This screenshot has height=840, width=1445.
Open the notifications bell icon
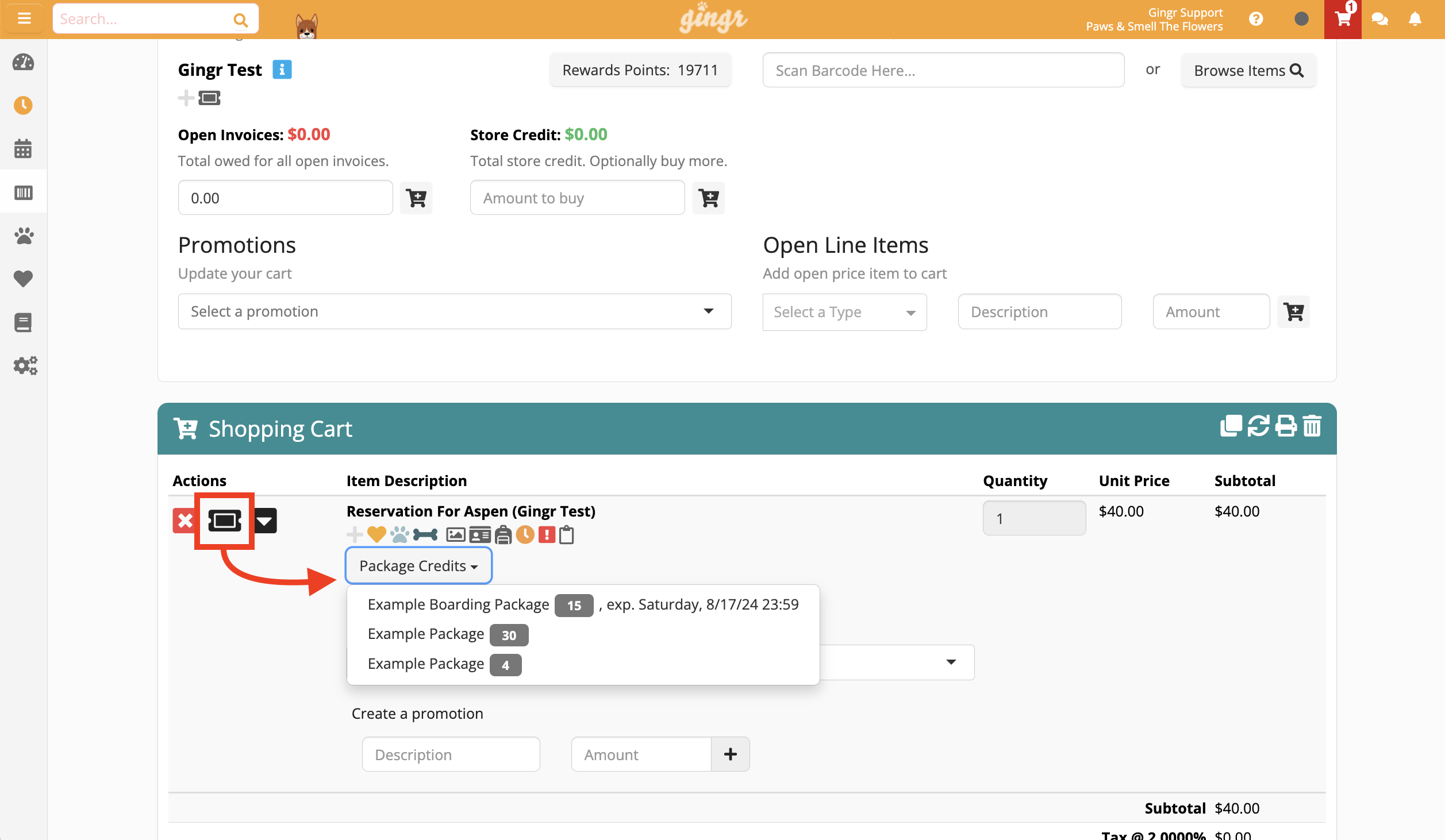click(x=1415, y=19)
